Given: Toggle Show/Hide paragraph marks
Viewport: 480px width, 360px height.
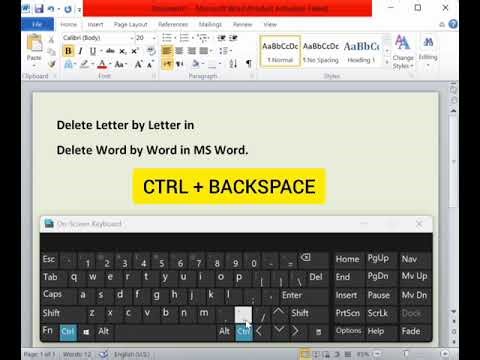Looking at the screenshot, I should 249,63.
